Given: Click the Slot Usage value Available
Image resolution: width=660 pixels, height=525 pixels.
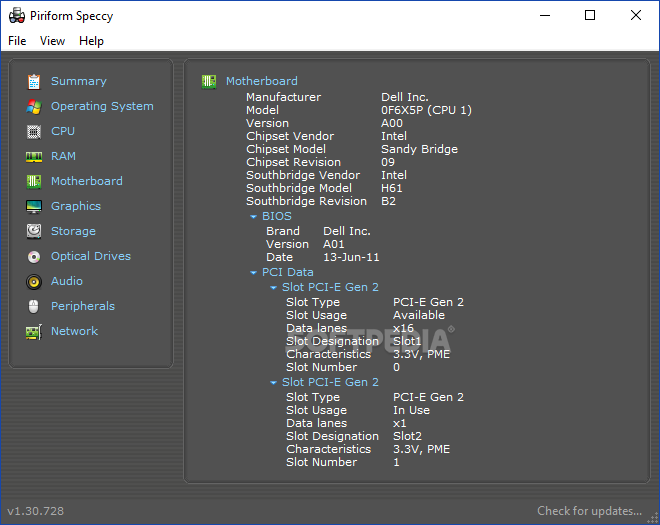Looking at the screenshot, I should pyautogui.click(x=419, y=315).
